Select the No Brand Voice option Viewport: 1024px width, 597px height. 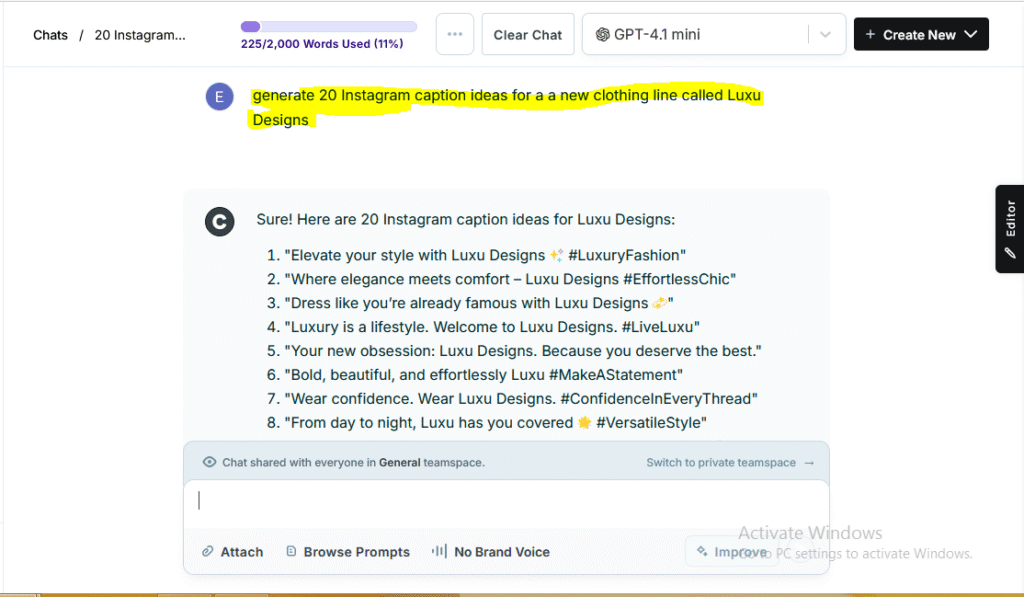[x=491, y=552]
